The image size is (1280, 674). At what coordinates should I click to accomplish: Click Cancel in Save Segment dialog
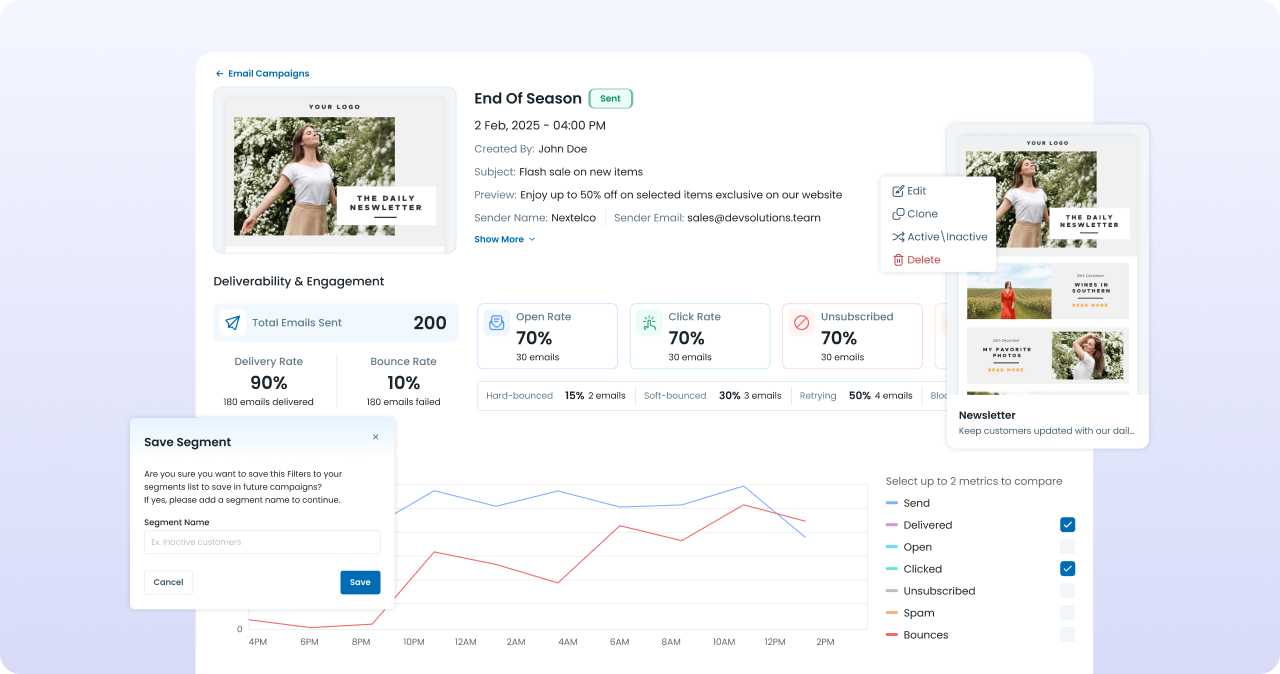[168, 582]
